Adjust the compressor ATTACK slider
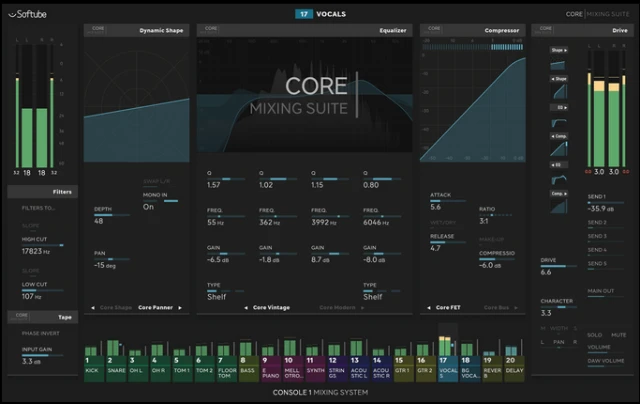This screenshot has width=640, height=404. (x=448, y=201)
